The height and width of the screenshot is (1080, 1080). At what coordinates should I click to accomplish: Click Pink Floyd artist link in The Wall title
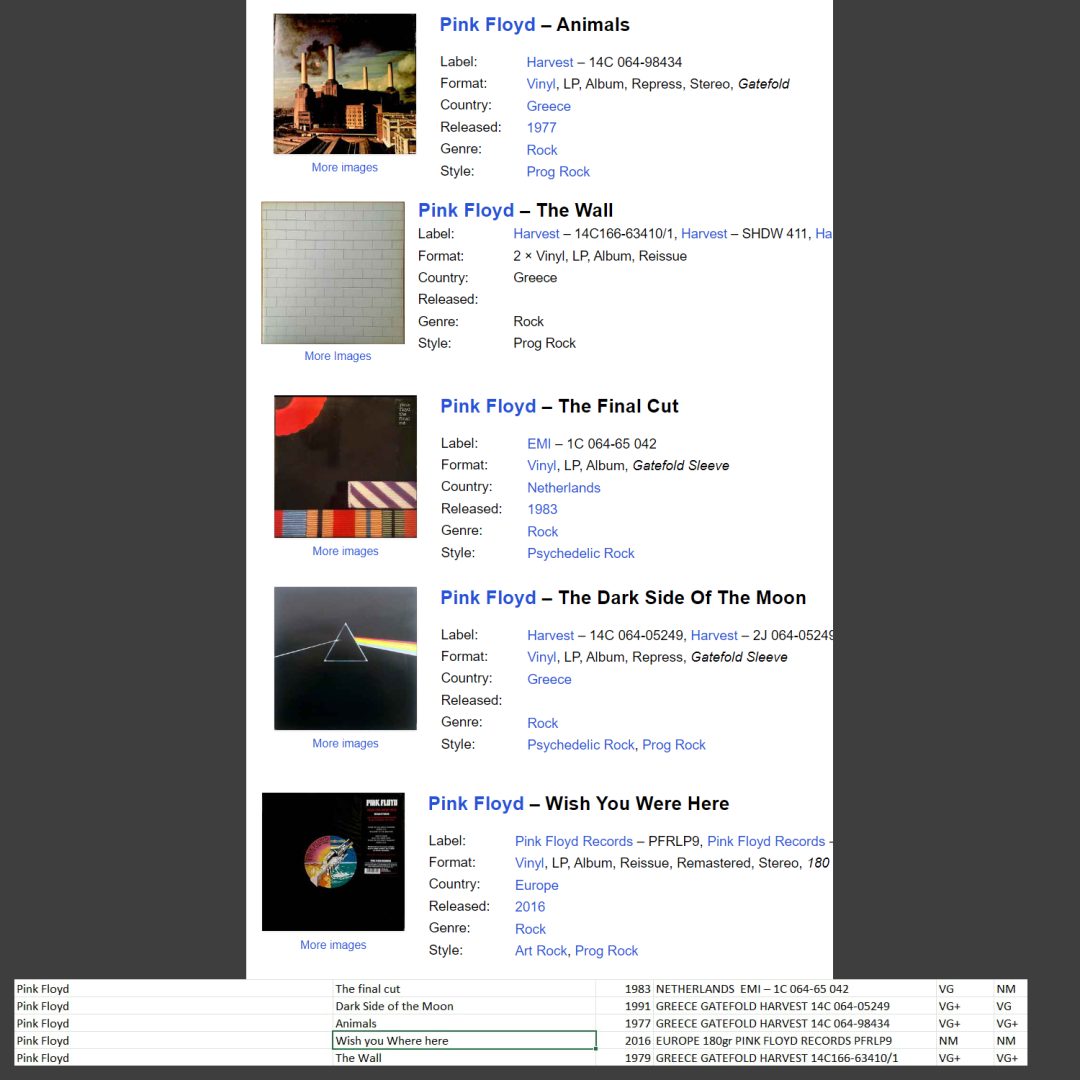(x=466, y=210)
